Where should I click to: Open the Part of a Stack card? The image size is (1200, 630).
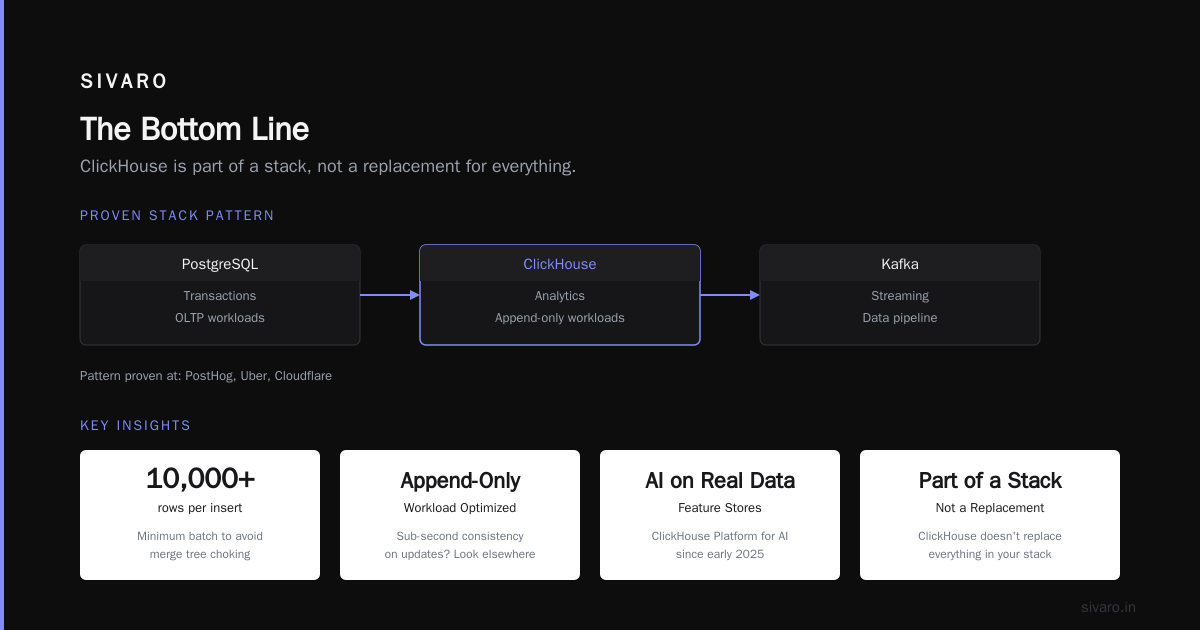click(x=990, y=515)
